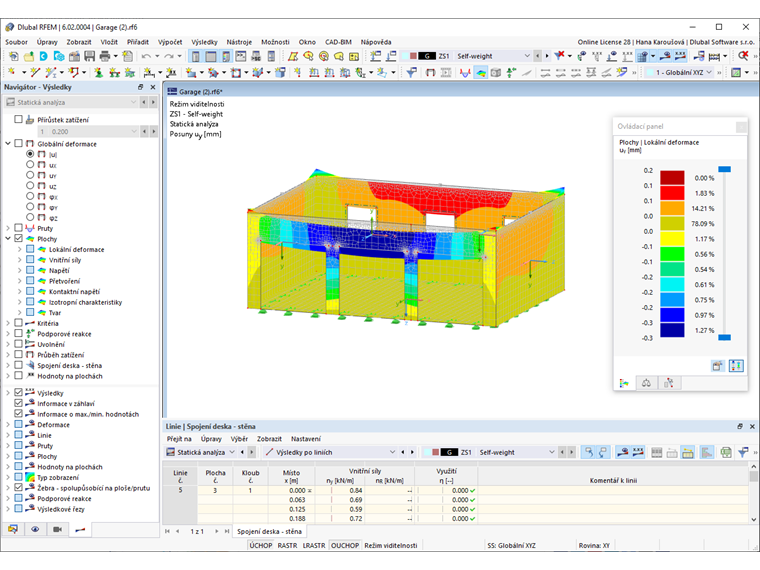Toggle the Přírůstek zatížení checkbox

tap(18, 119)
